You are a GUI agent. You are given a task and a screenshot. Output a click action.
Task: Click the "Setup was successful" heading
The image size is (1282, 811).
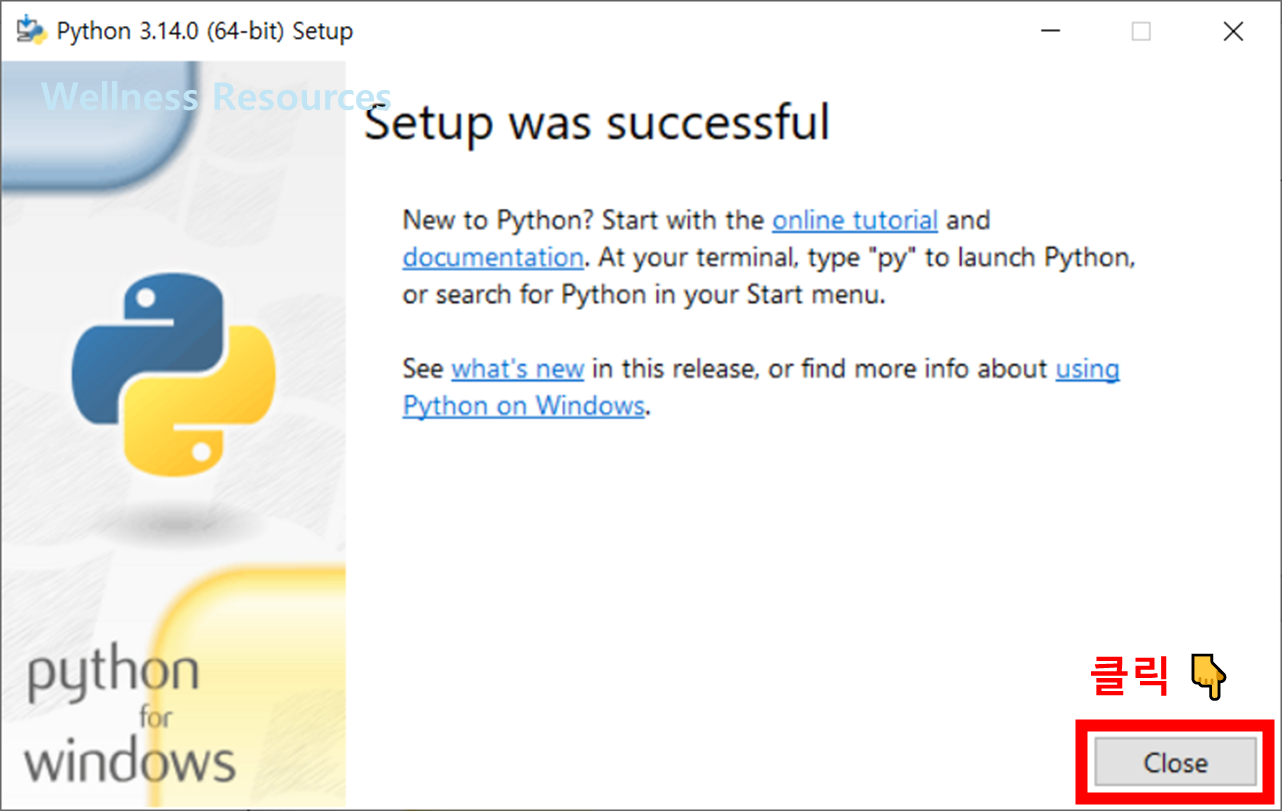(597, 123)
